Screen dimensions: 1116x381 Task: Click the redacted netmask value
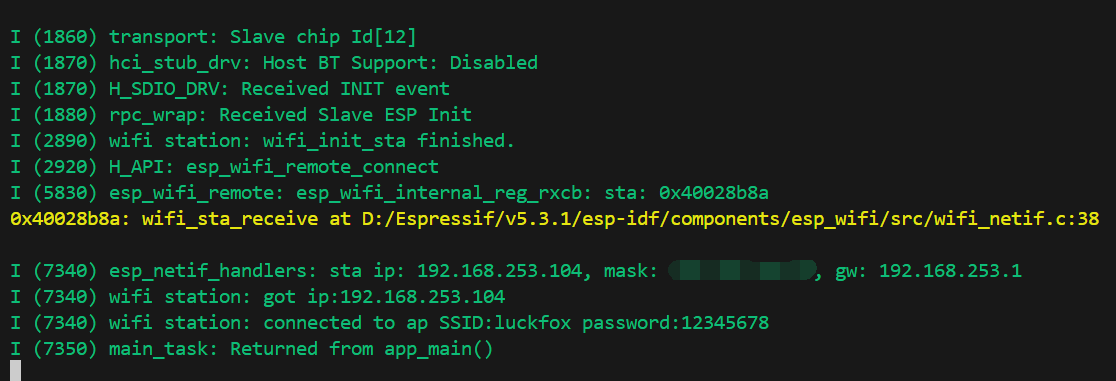point(742,271)
